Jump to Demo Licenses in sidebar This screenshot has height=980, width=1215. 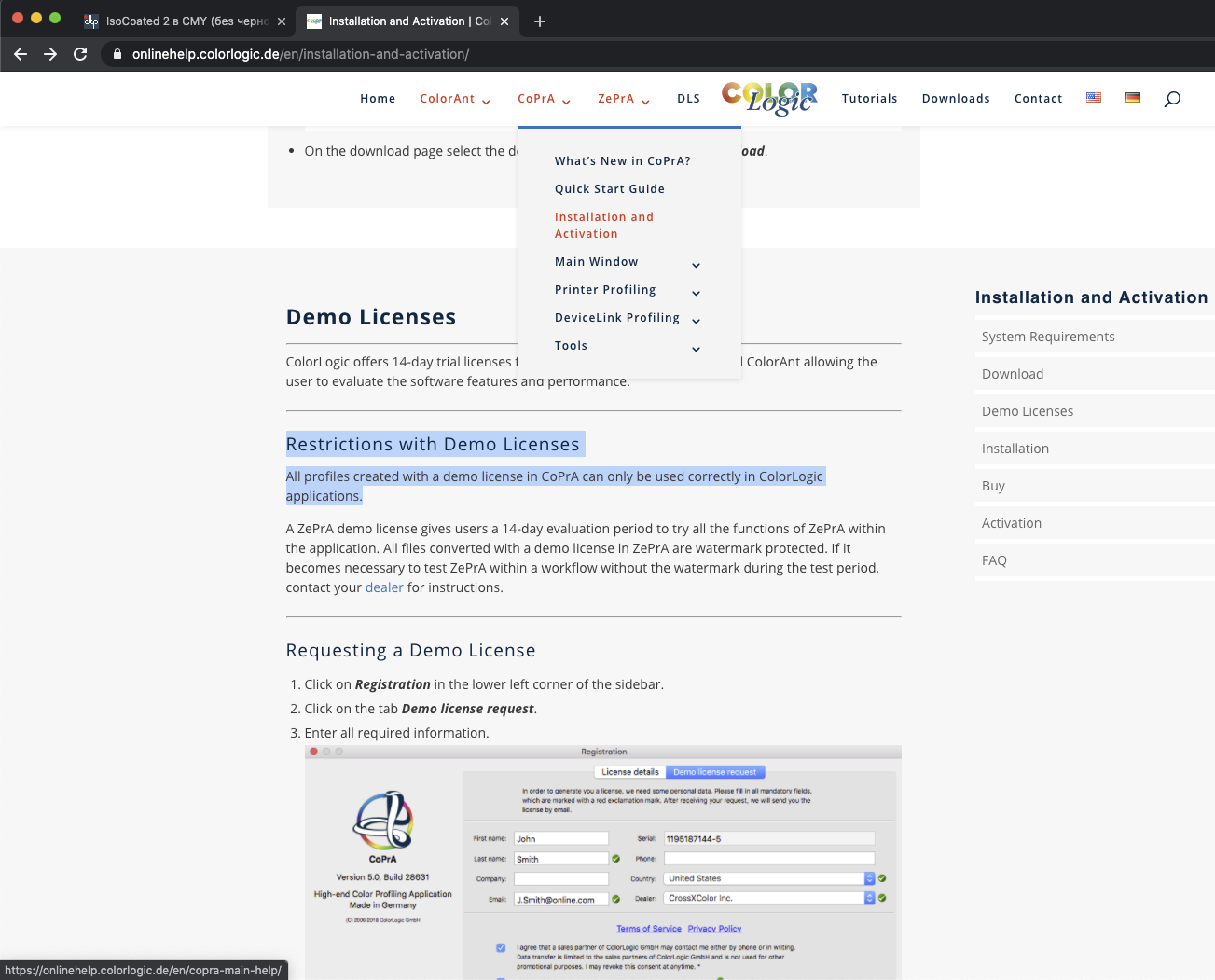[x=1028, y=411]
